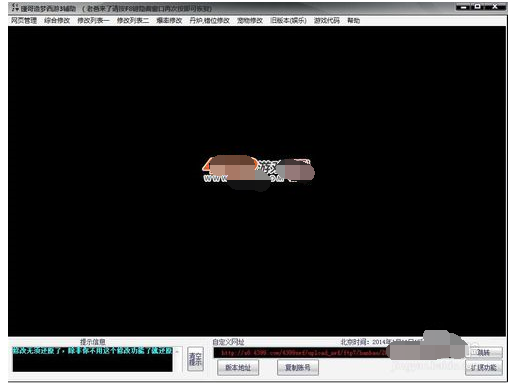Open the 帮助 menu
This screenshot has width=521, height=383.
tap(354, 21)
